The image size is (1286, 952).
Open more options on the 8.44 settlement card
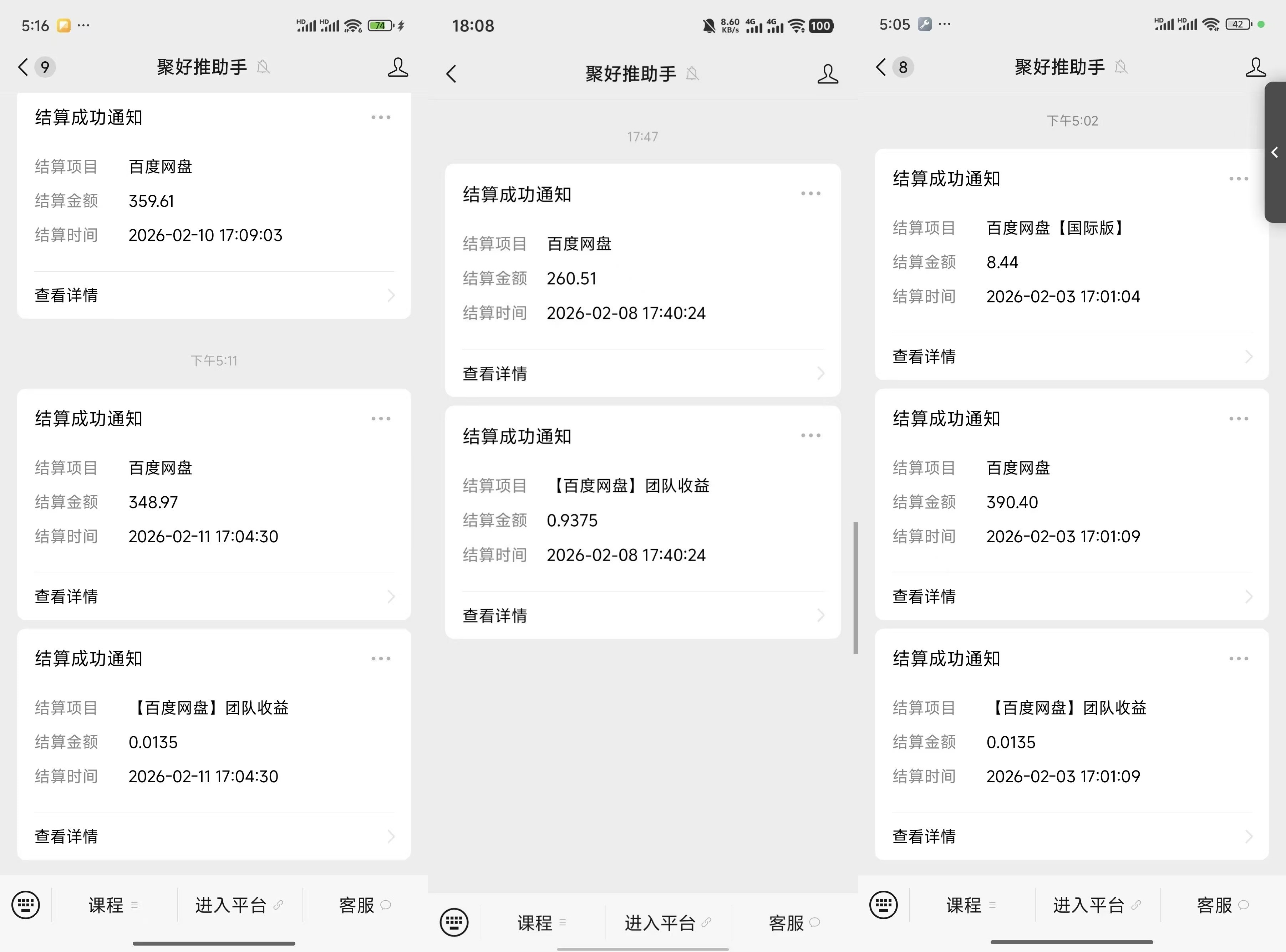[x=1239, y=179]
